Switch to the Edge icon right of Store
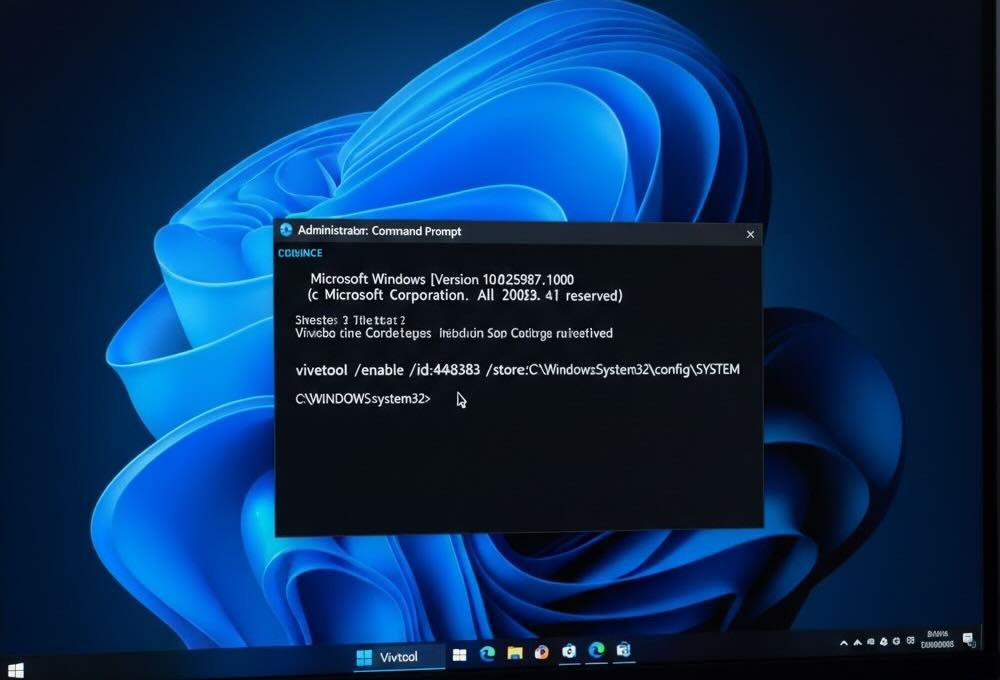 coord(597,651)
